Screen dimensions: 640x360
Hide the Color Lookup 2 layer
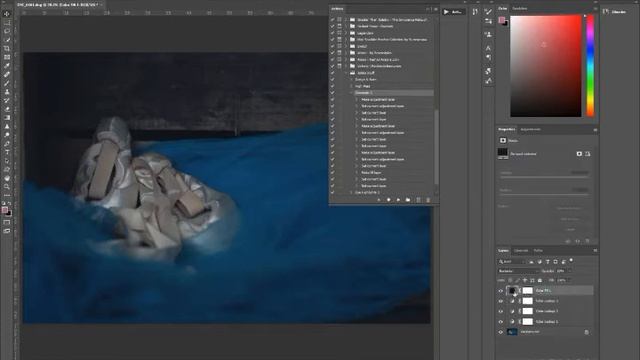(x=501, y=311)
